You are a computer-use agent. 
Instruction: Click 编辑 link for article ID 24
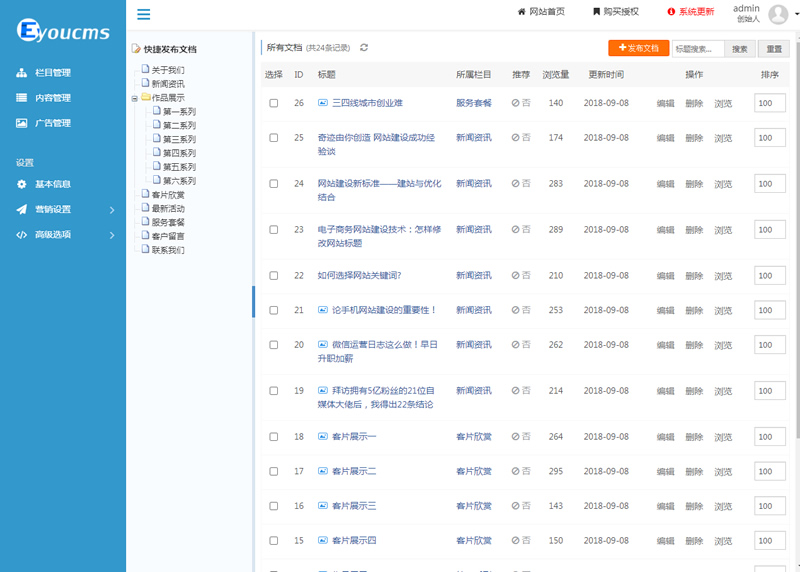[x=665, y=184]
